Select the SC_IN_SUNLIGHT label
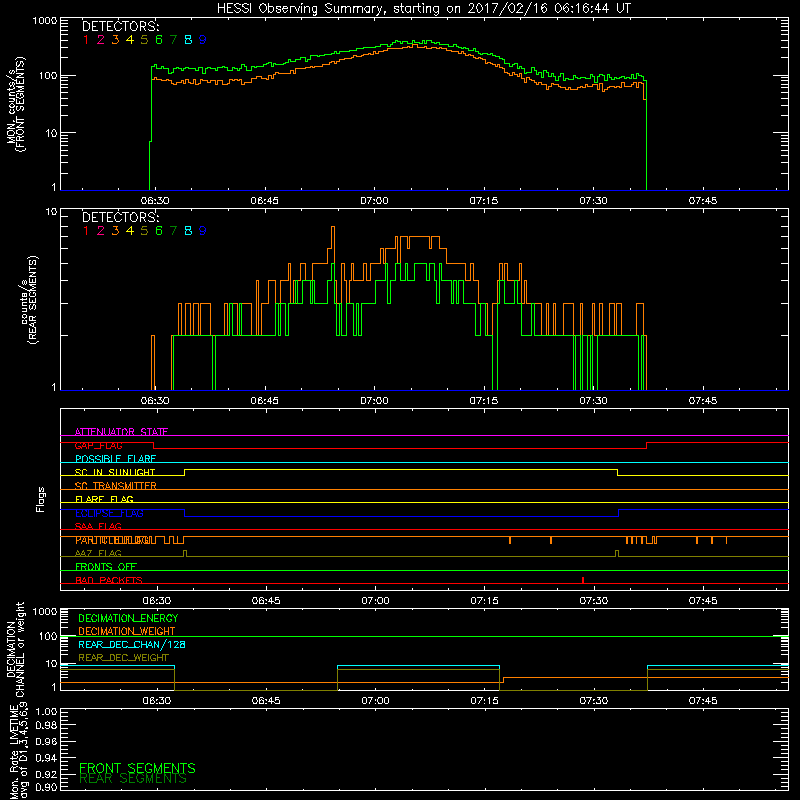Image resolution: width=800 pixels, height=800 pixels. [115, 472]
